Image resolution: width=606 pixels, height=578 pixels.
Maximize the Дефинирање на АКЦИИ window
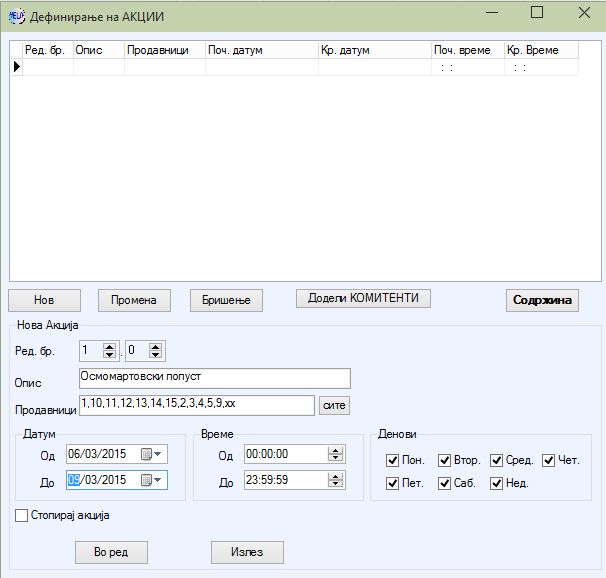(537, 13)
